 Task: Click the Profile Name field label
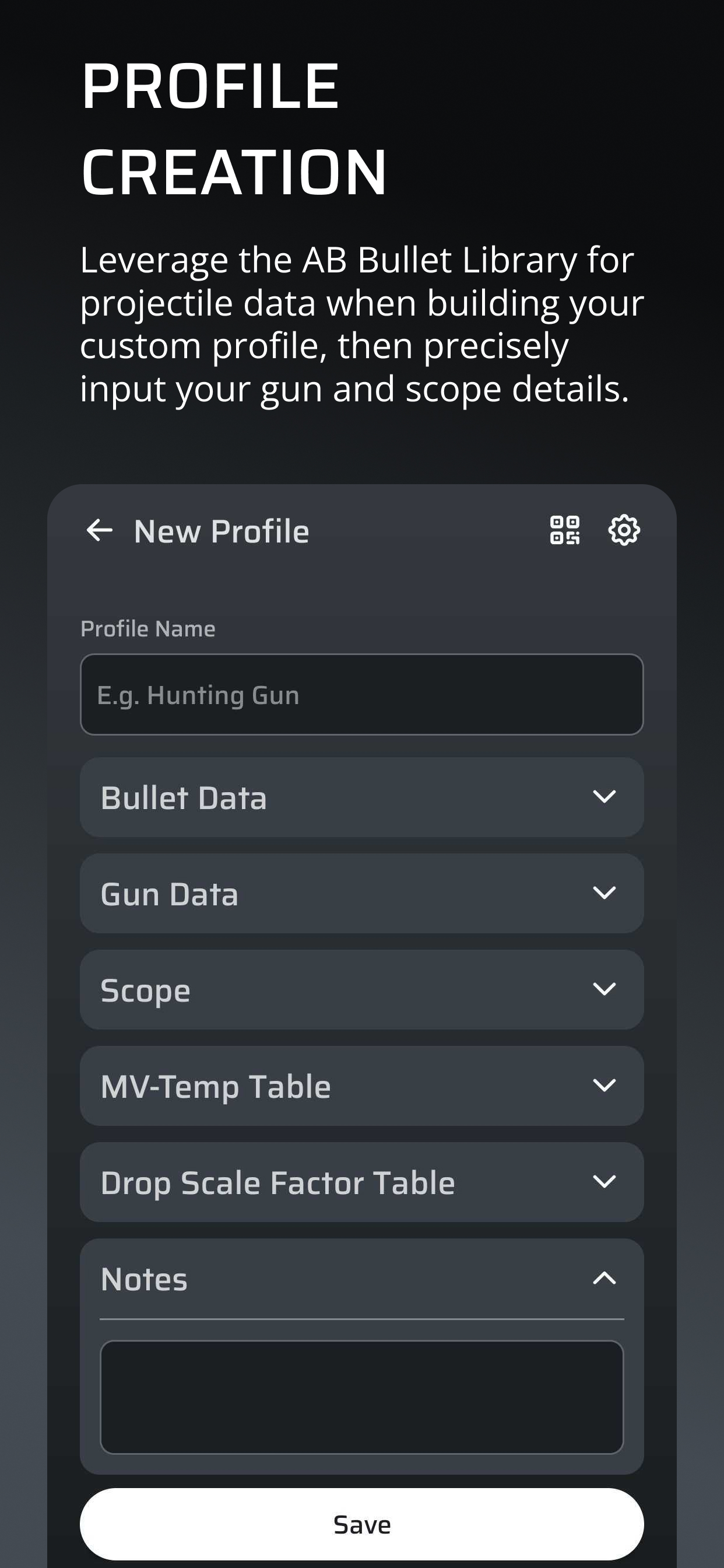coord(148,629)
